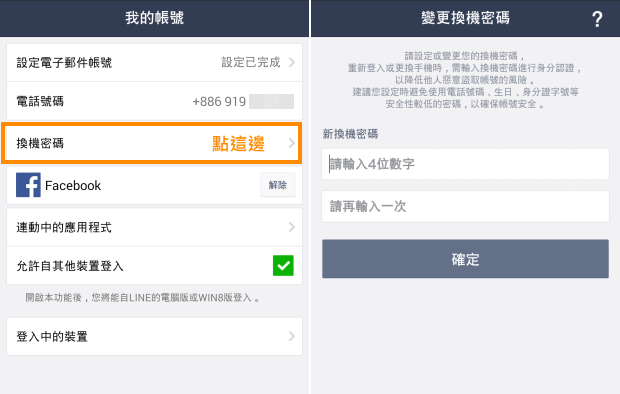Tap the orange 點這邊 label
This screenshot has height=394, width=620.
[x=238, y=143]
